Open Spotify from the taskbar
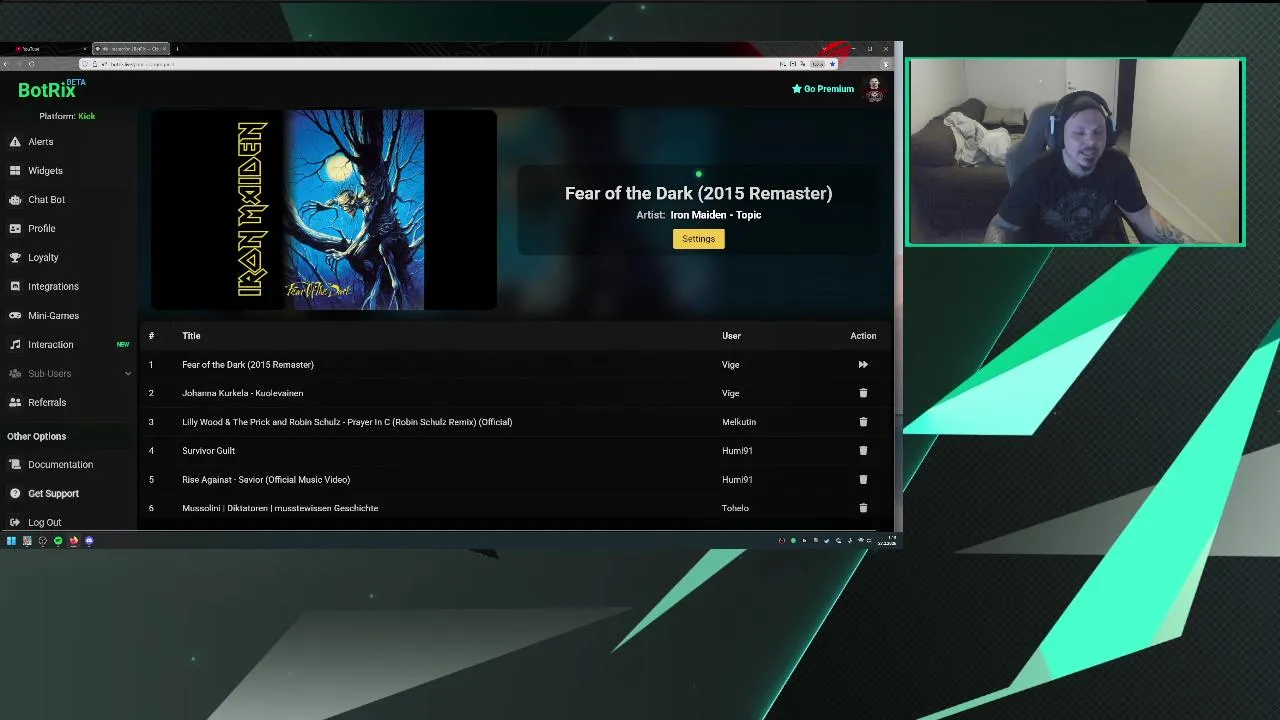The height and width of the screenshot is (720, 1280). tap(58, 541)
